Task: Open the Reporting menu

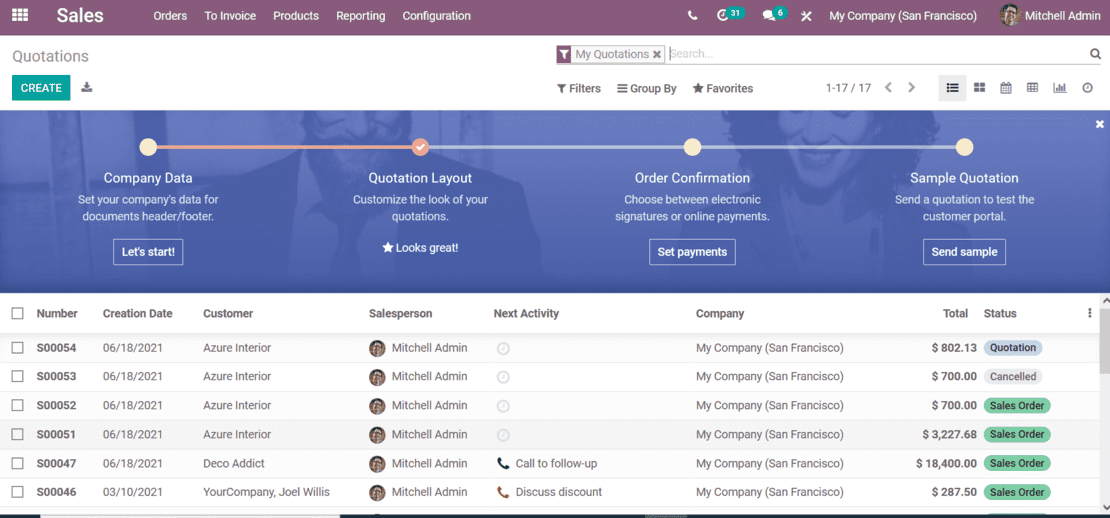Action: (x=360, y=16)
